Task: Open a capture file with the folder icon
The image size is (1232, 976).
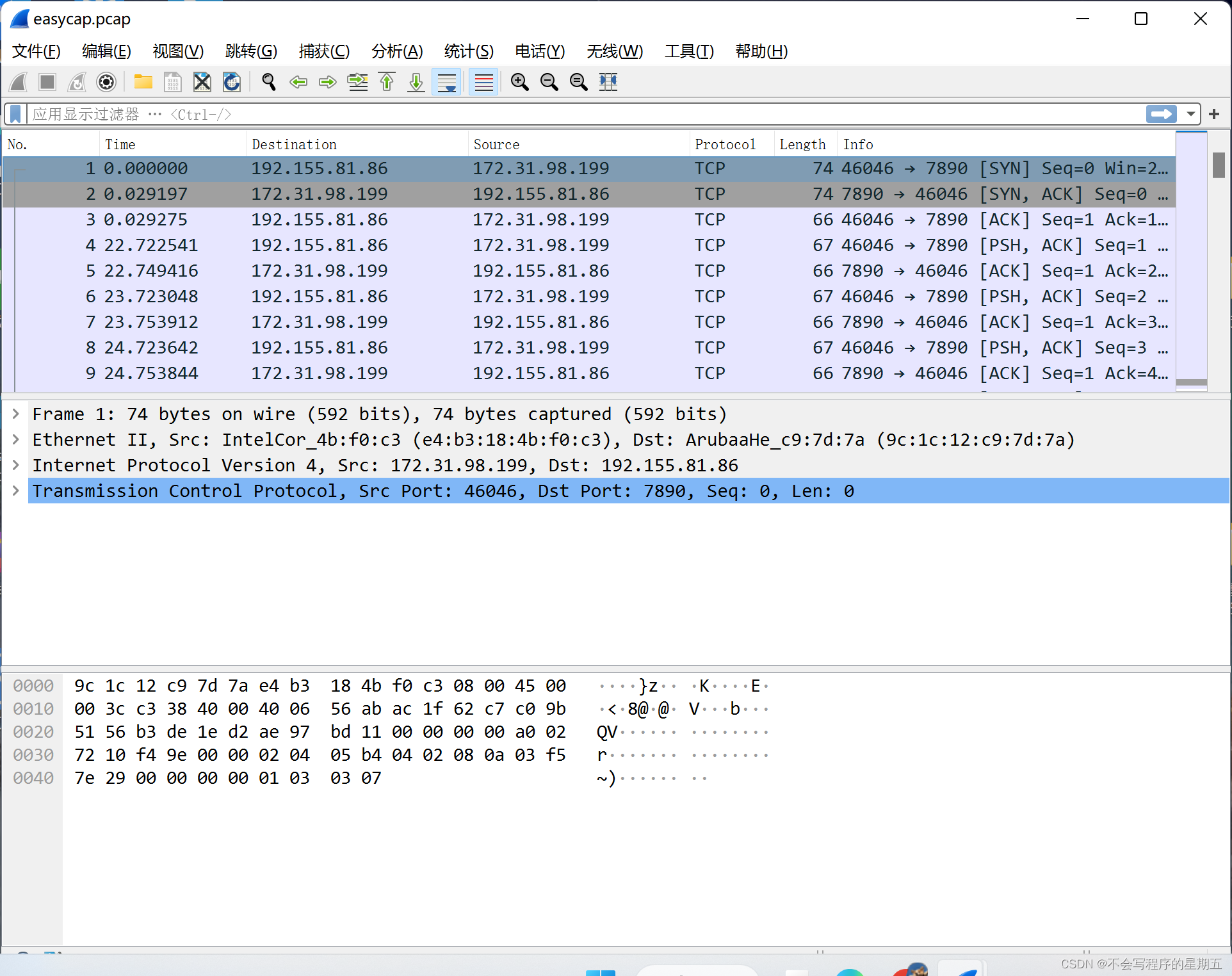Action: tap(142, 82)
